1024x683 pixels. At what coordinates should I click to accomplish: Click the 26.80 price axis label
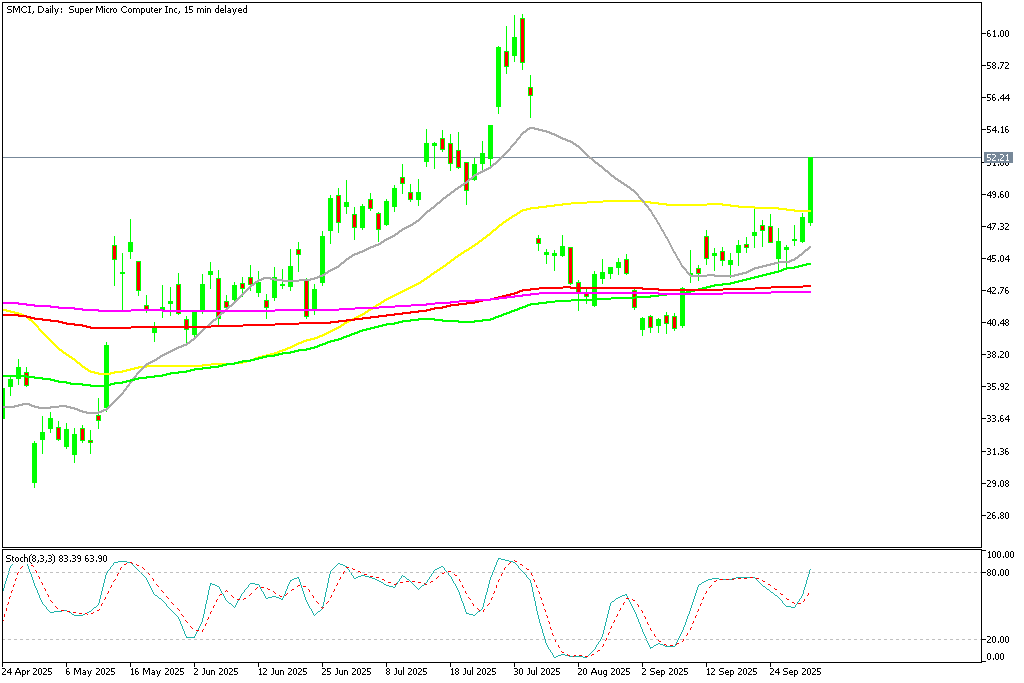(997, 516)
